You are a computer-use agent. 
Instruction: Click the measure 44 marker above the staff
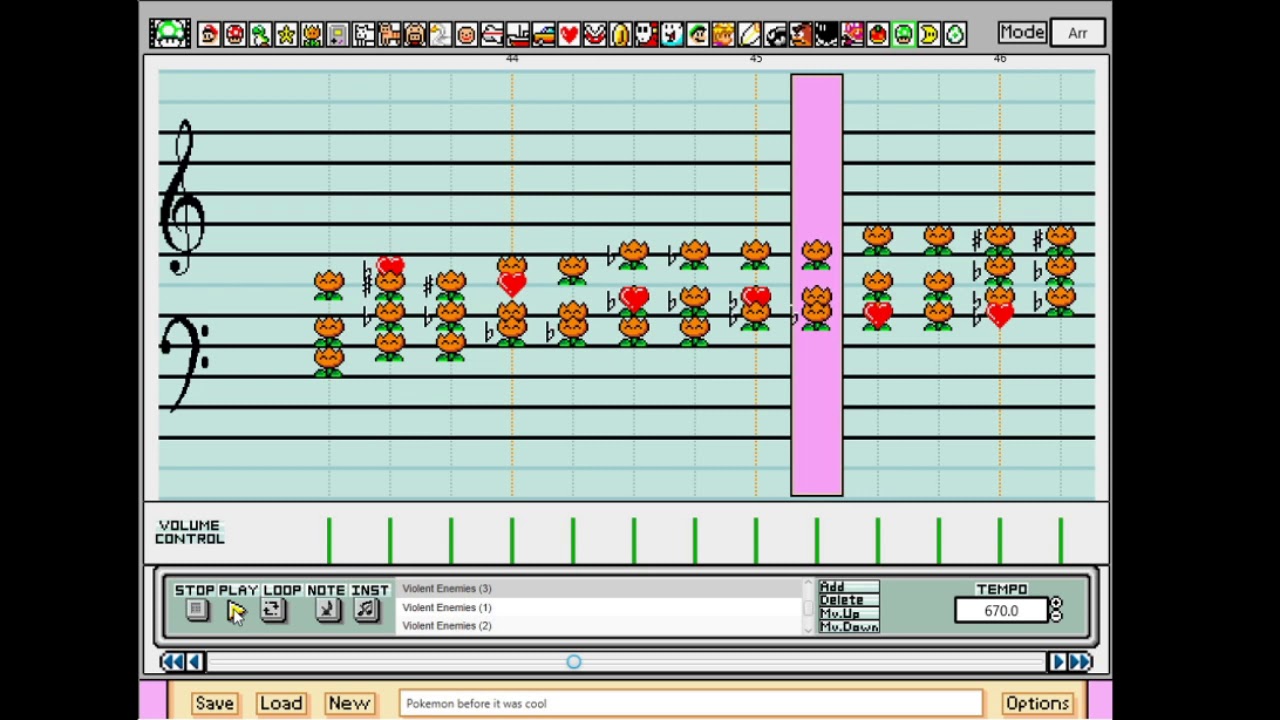(512, 59)
